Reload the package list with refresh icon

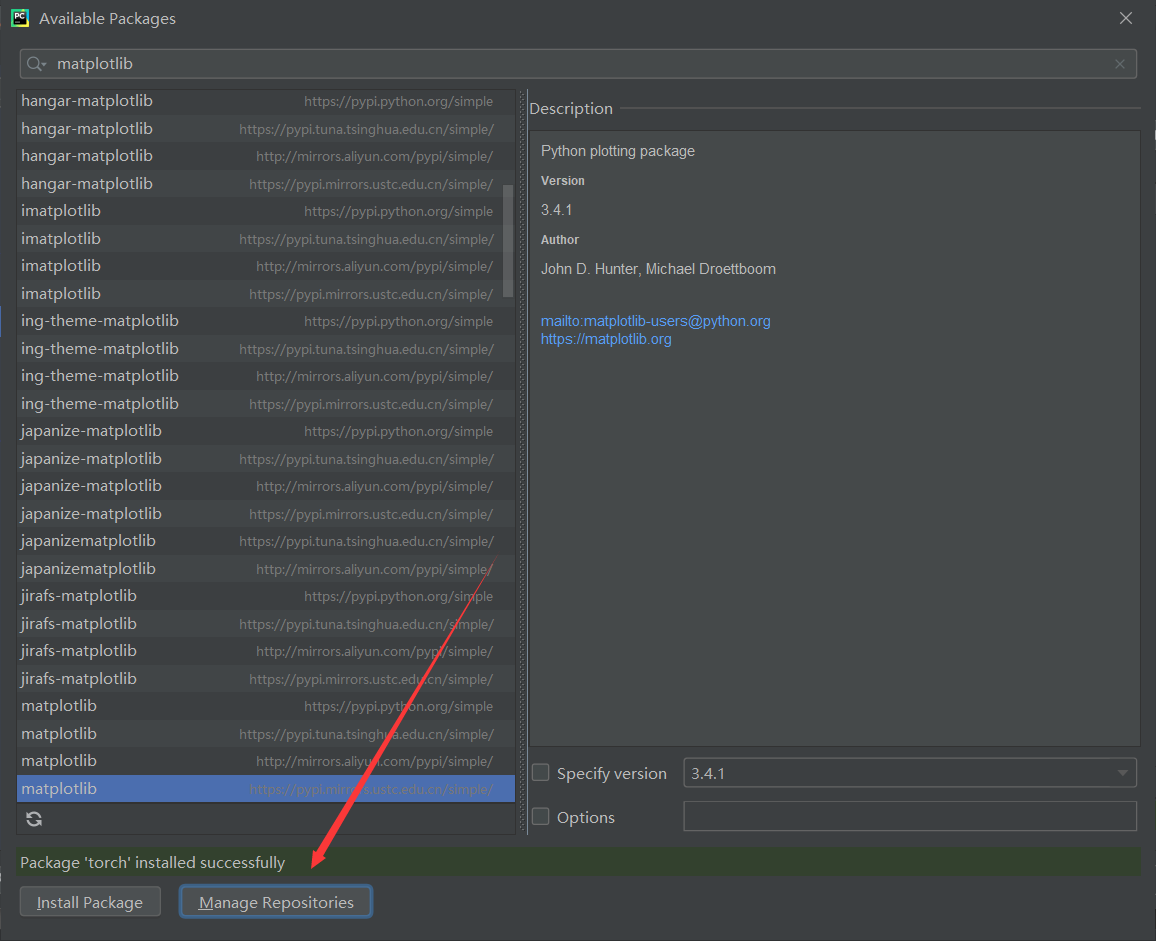[34, 819]
